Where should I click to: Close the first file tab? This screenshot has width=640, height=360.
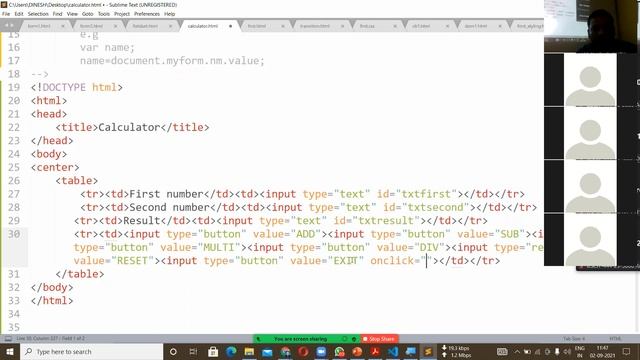(63, 26)
